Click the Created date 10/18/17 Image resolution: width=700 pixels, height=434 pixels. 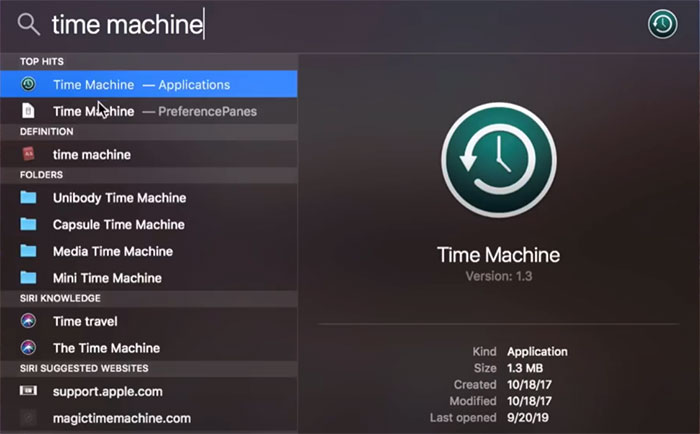point(529,384)
